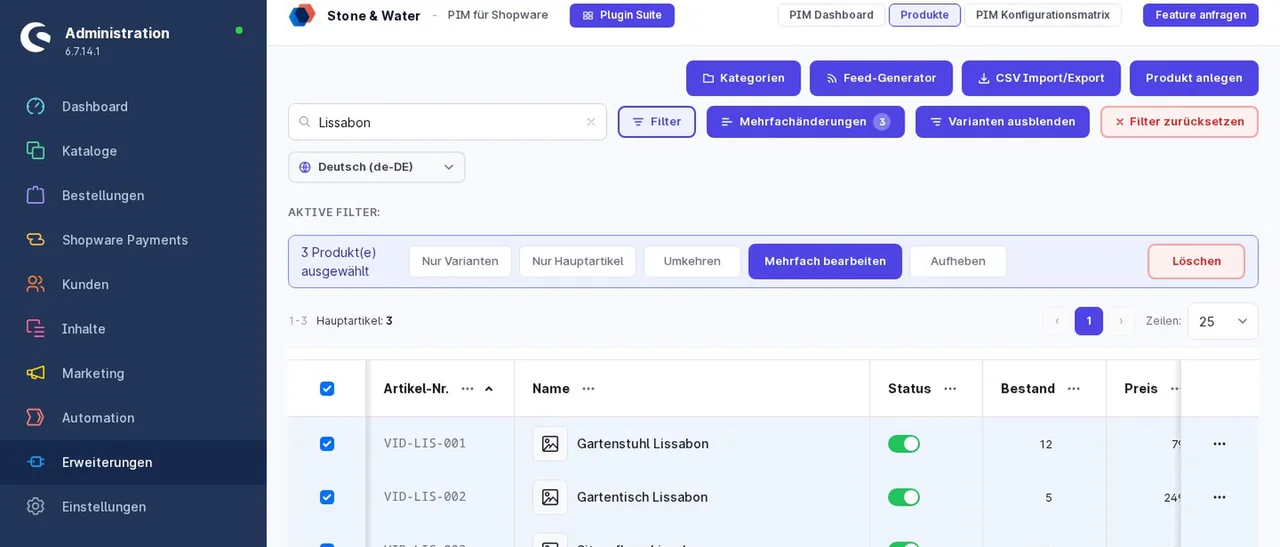Switch to Produkte tab
1280x547 pixels.
click(x=925, y=15)
